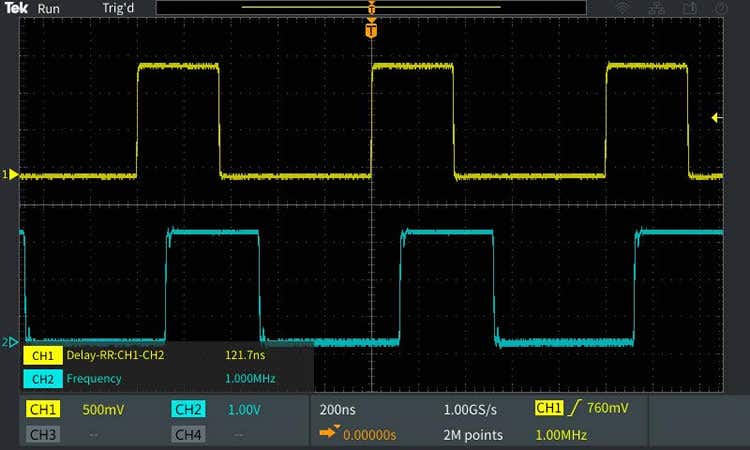Click the Tek logo
This screenshot has width=750, height=450.
[x=16, y=8]
